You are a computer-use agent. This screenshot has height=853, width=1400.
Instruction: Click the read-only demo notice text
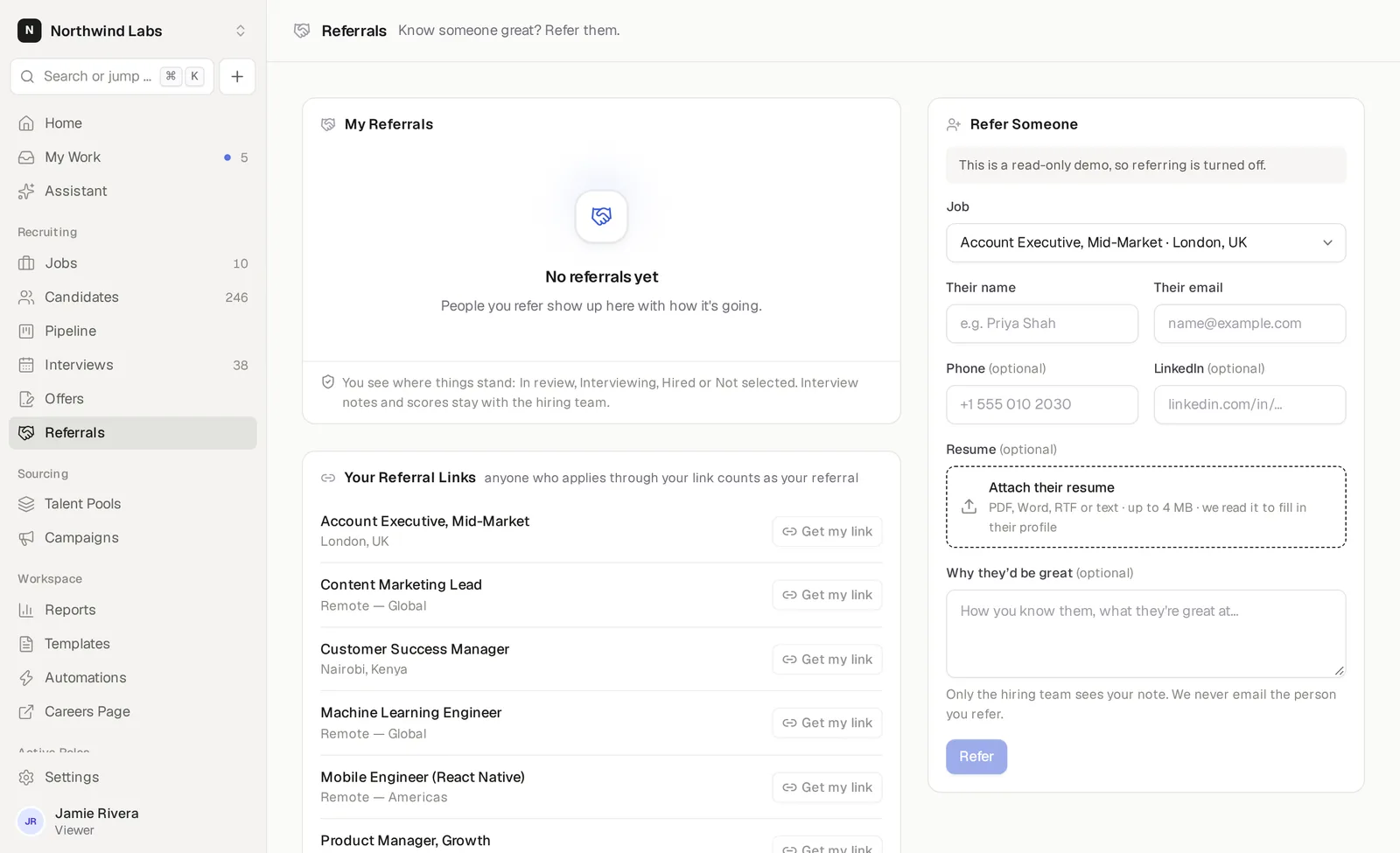(1112, 165)
